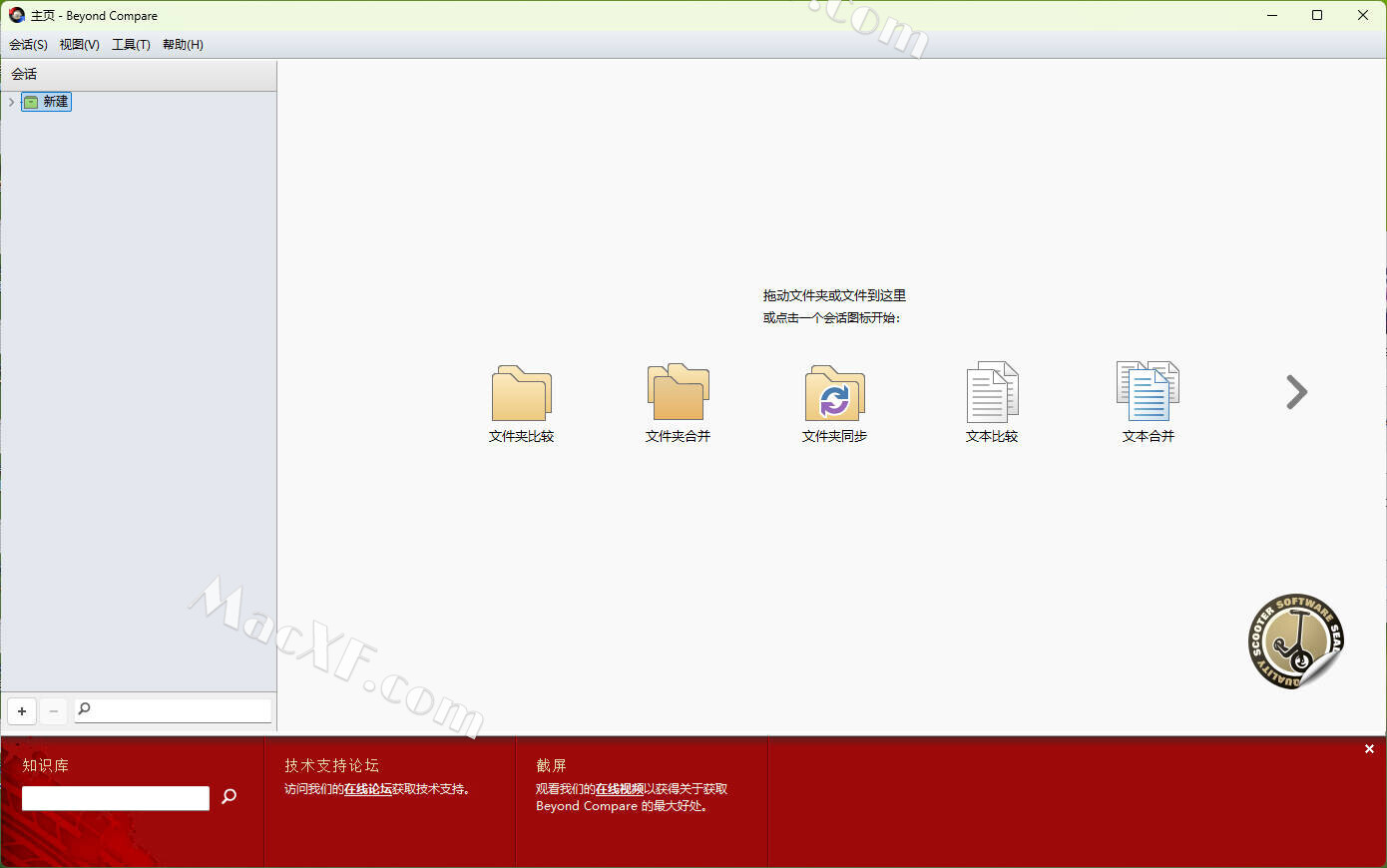
Task: Follow the 在线视频 link
Action: click(x=619, y=789)
